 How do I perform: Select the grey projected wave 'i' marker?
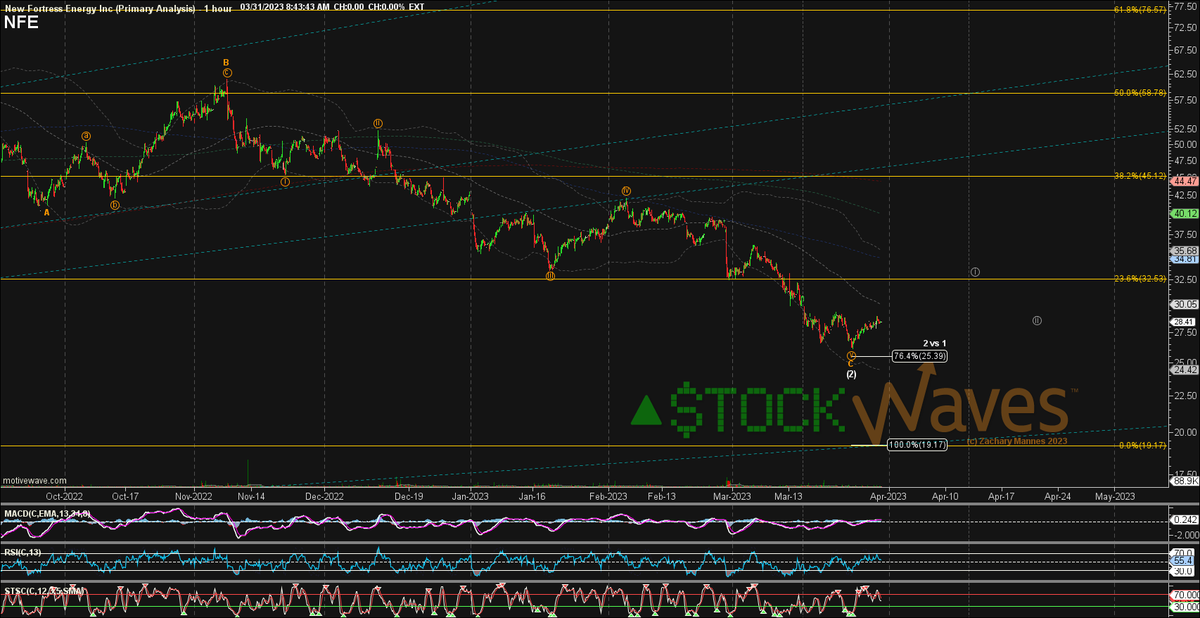click(975, 272)
